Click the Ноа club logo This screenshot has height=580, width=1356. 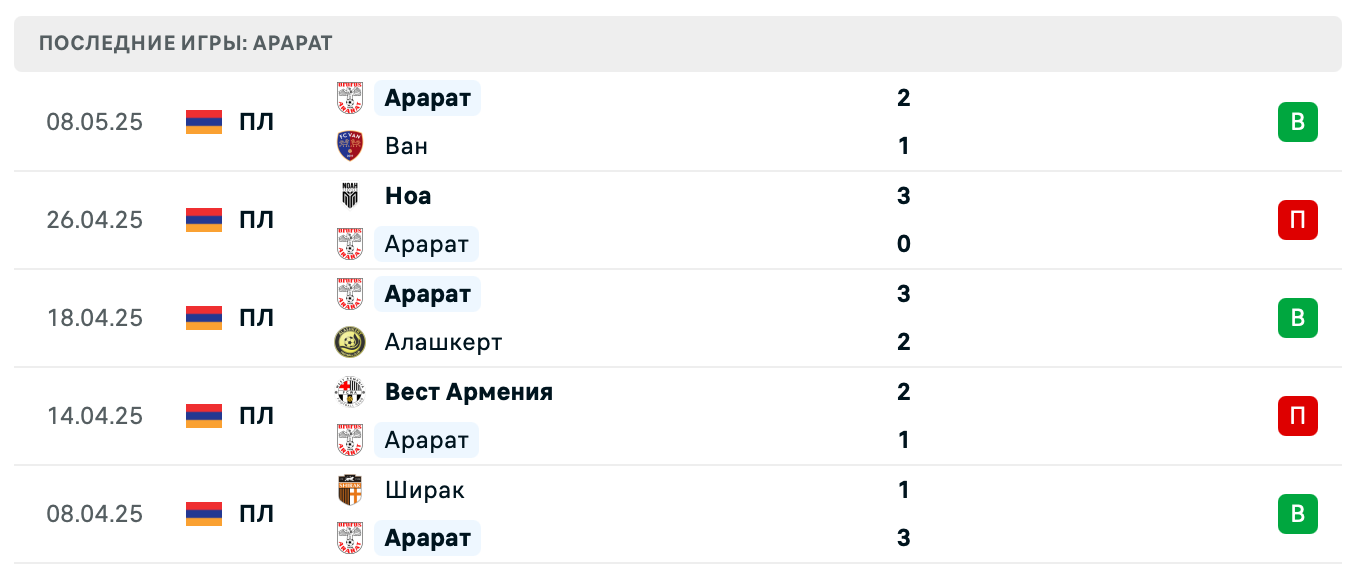coord(349,196)
